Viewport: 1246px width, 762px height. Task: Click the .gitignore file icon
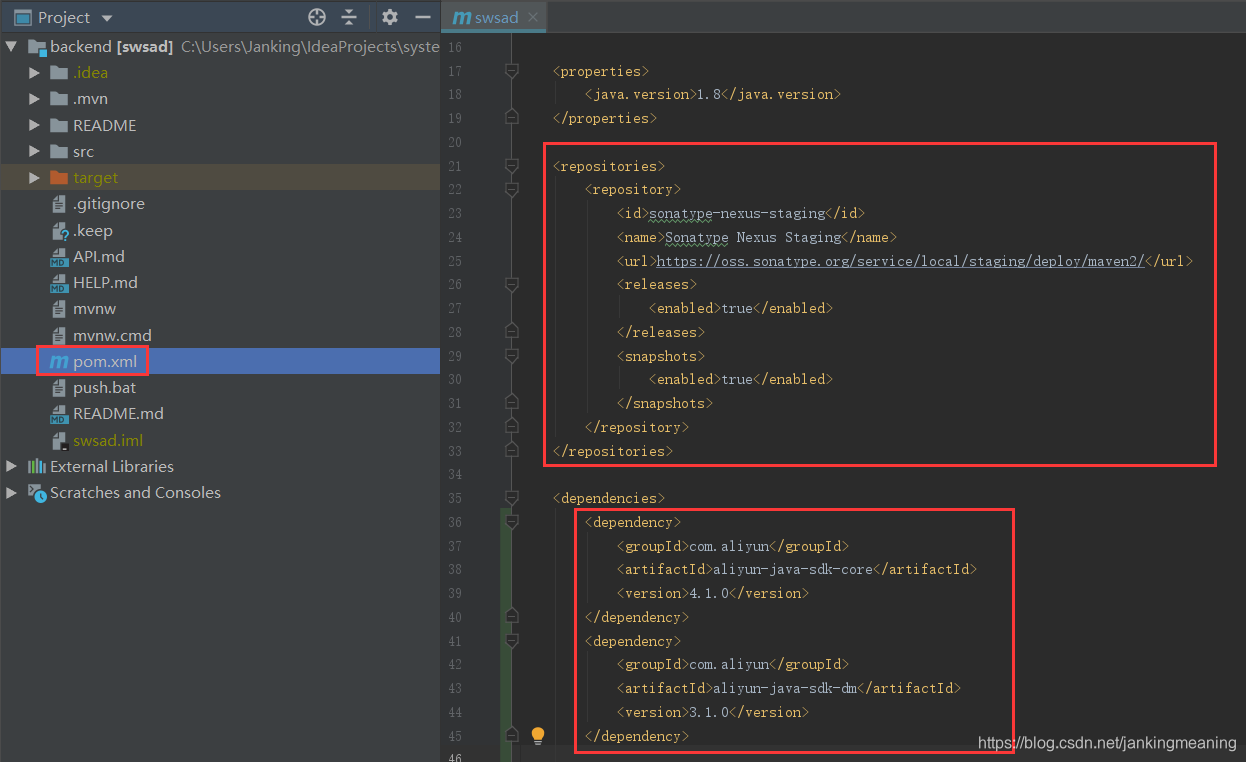59,204
